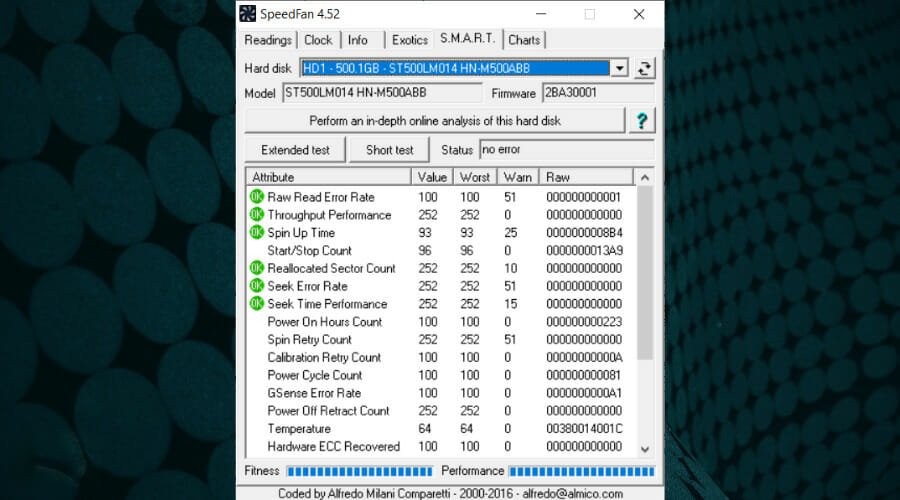This screenshot has height=500, width=900.
Task: Click the SpeedFan app icon in title bar
Action: [x=247, y=14]
